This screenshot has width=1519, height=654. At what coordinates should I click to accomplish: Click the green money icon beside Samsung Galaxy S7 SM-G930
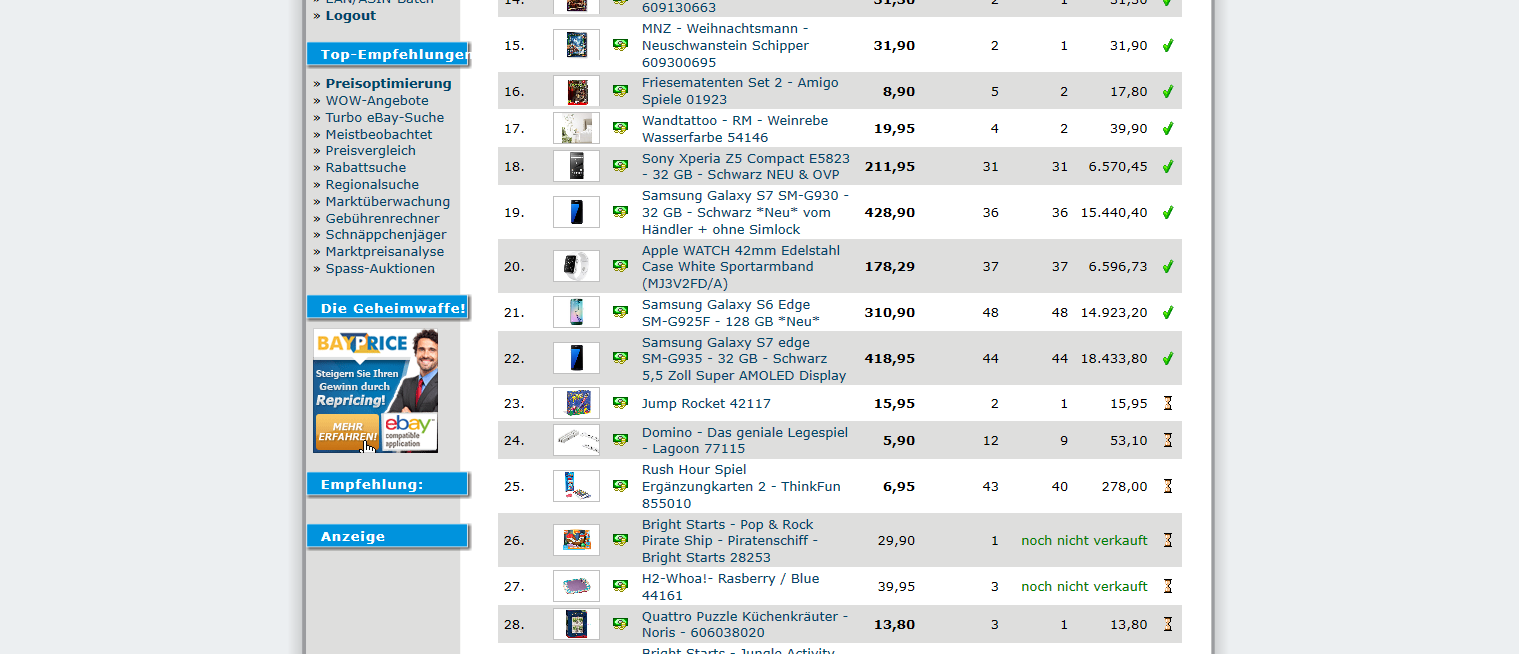pyautogui.click(x=620, y=212)
